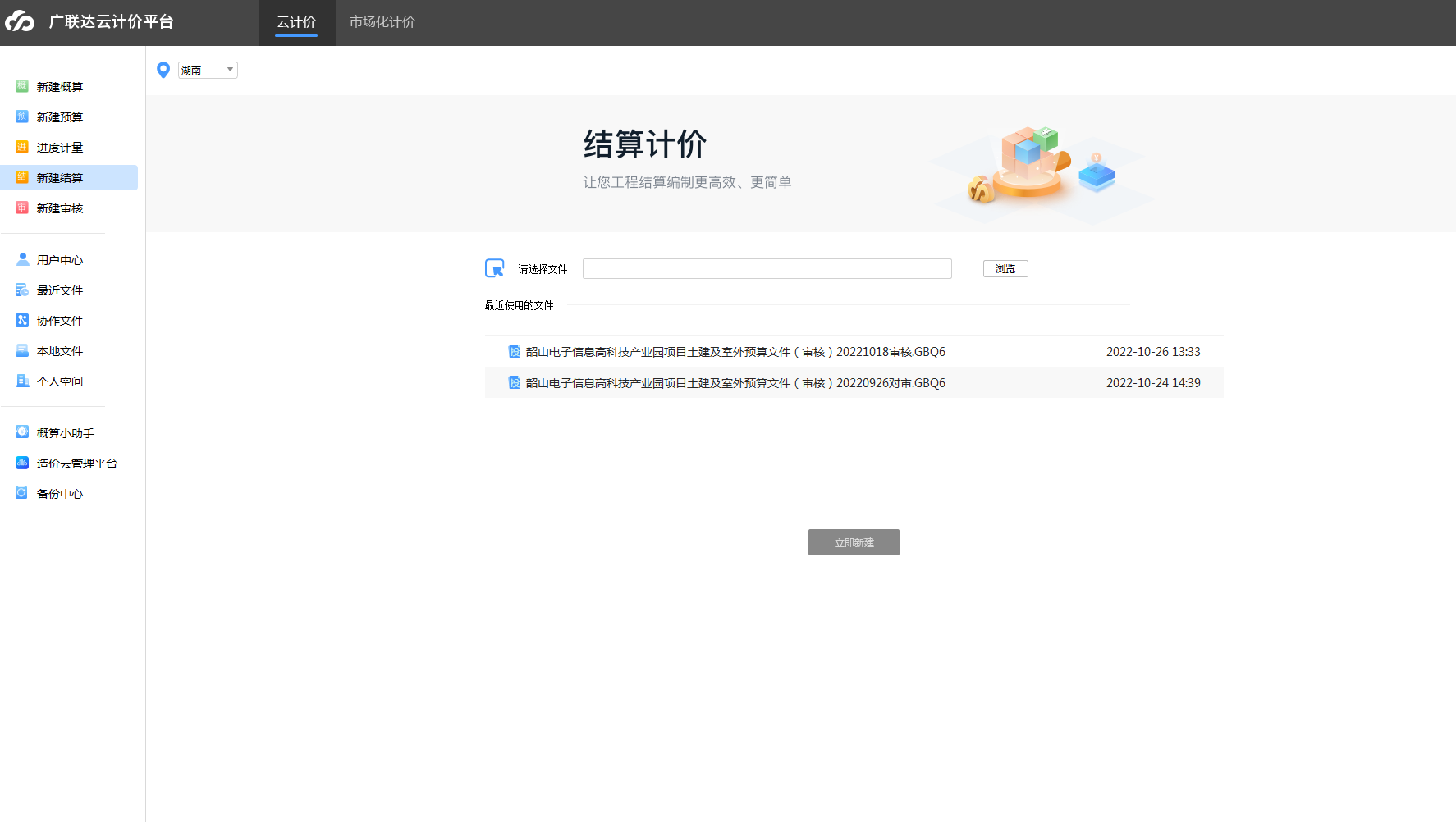Open recent file ending 20221018审核.GBQ6

pos(854,351)
